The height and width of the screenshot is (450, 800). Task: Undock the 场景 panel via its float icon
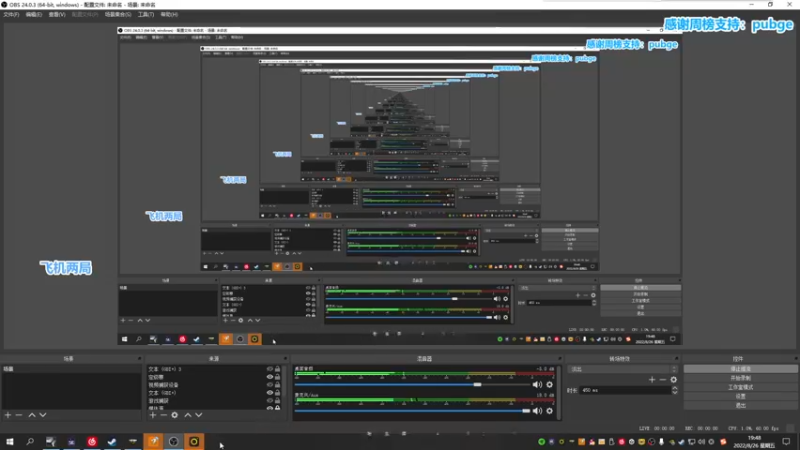(139, 359)
